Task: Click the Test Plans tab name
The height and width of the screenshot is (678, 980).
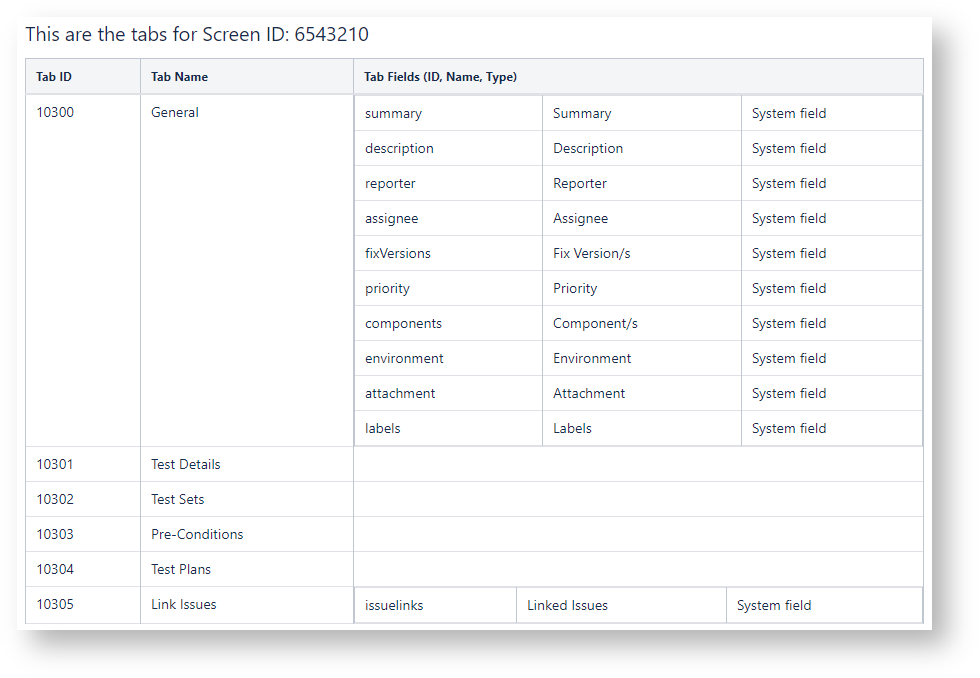Action: [181, 570]
